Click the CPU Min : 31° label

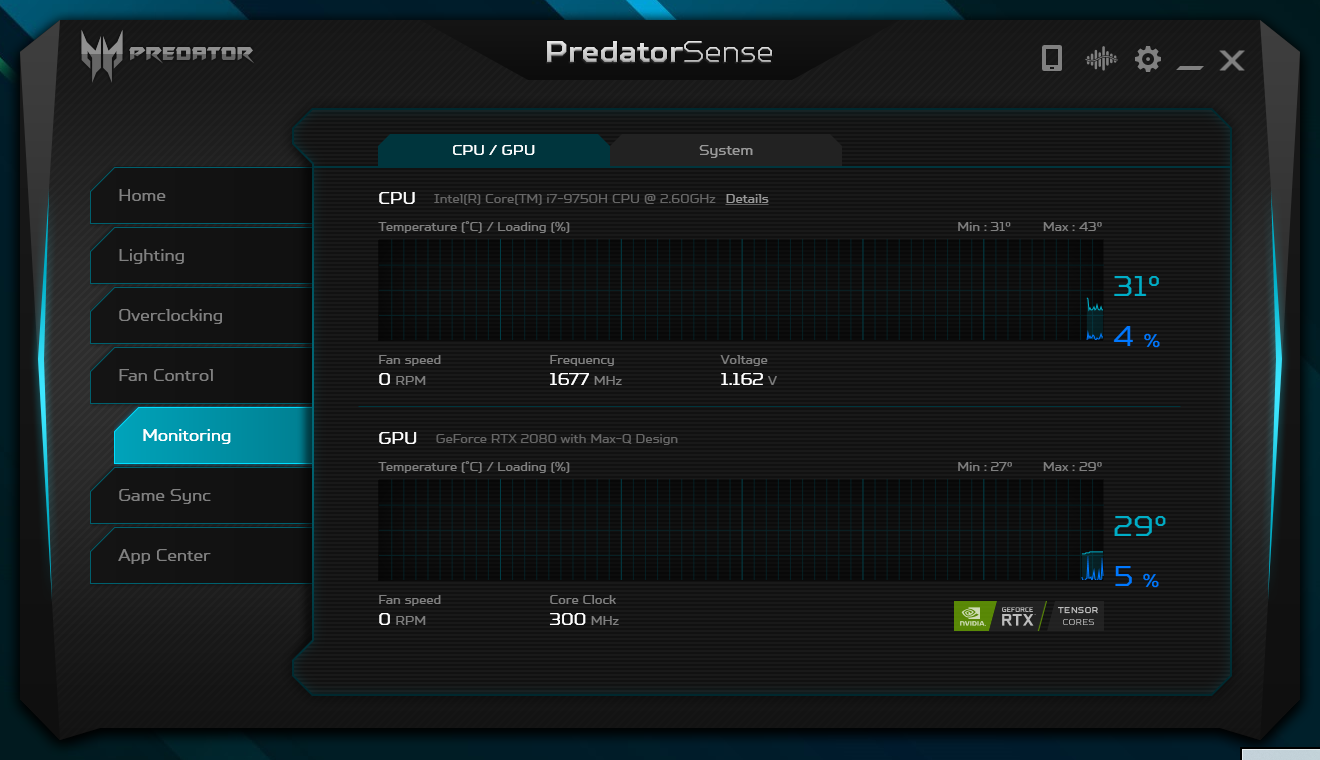pos(984,227)
